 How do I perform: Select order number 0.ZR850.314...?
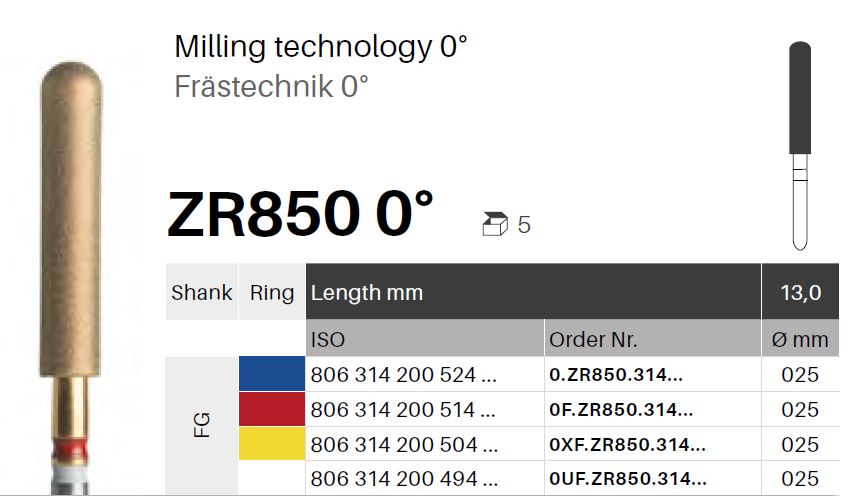(616, 374)
